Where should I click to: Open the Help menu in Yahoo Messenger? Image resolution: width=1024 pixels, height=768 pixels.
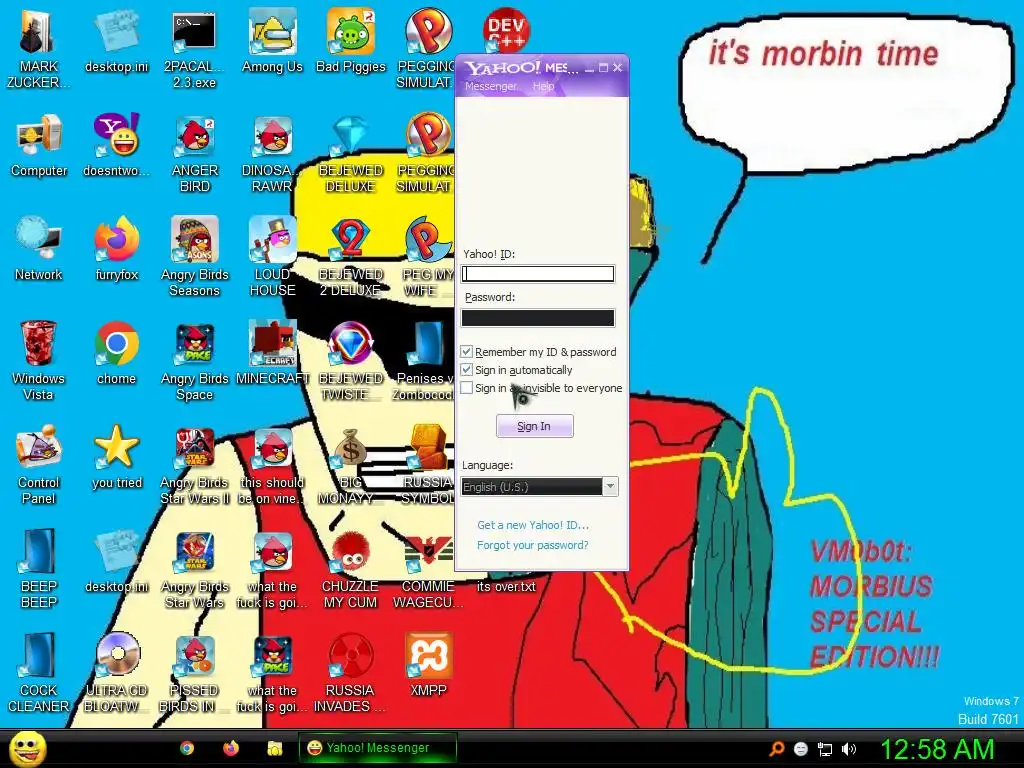coord(543,86)
